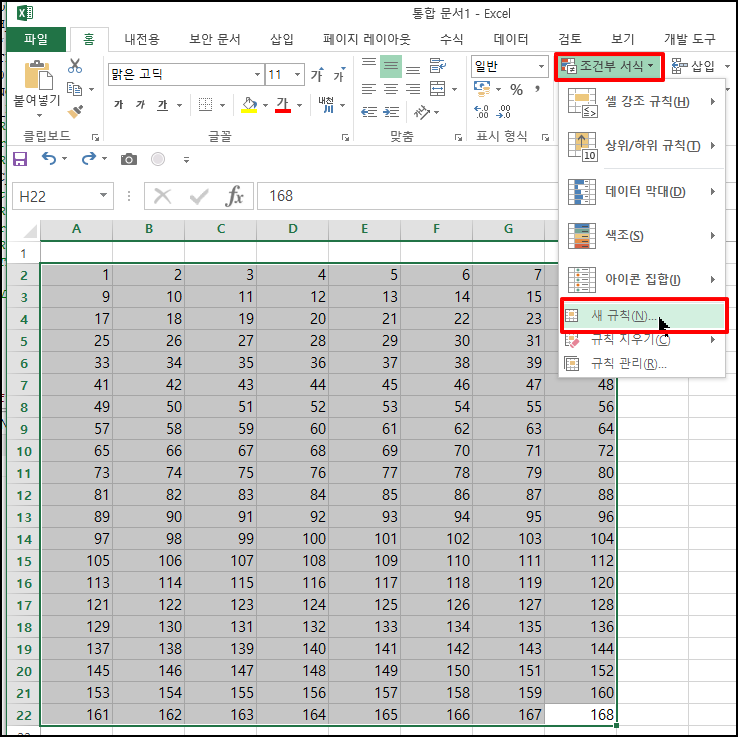Select the Format Painter brush icon
The width and height of the screenshot is (738, 737).
coord(75,112)
